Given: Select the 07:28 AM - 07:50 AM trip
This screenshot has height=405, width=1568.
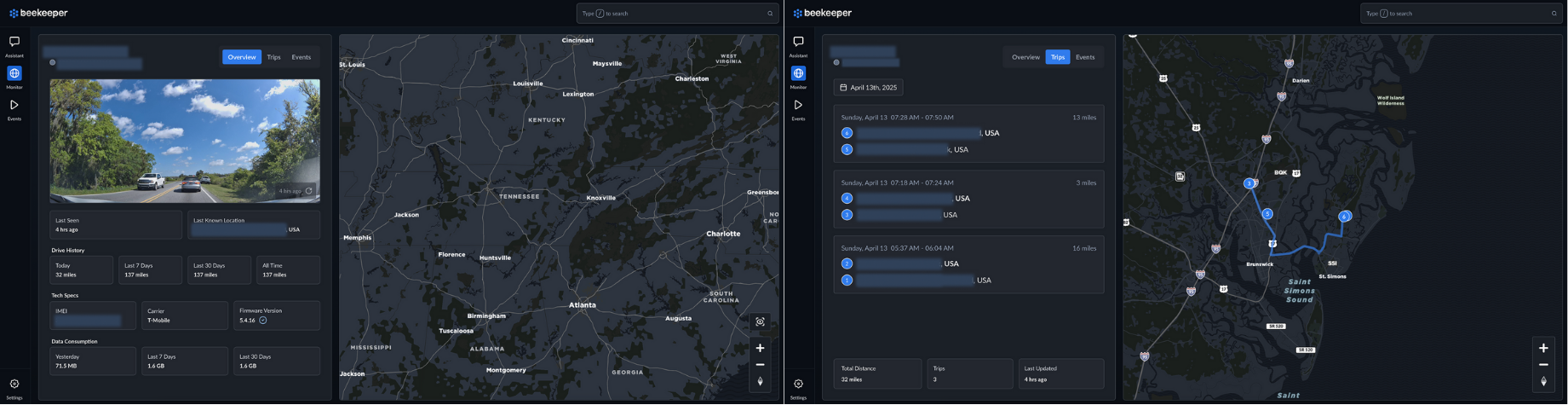Looking at the screenshot, I should (968, 133).
